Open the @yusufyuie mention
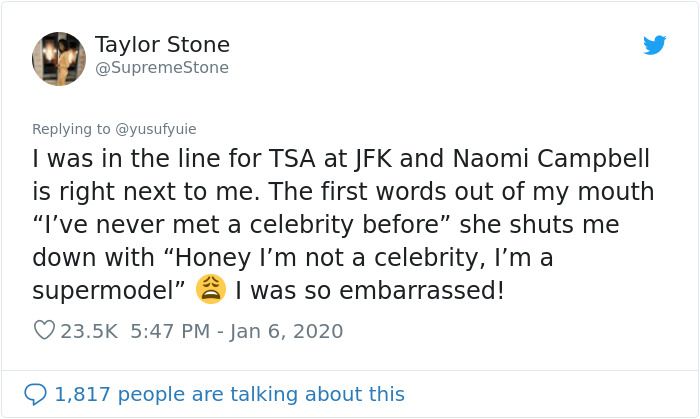 click(x=156, y=129)
